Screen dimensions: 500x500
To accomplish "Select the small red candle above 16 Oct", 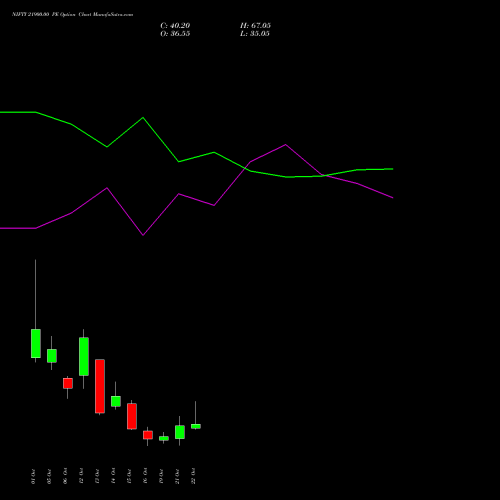I will pos(148,435).
